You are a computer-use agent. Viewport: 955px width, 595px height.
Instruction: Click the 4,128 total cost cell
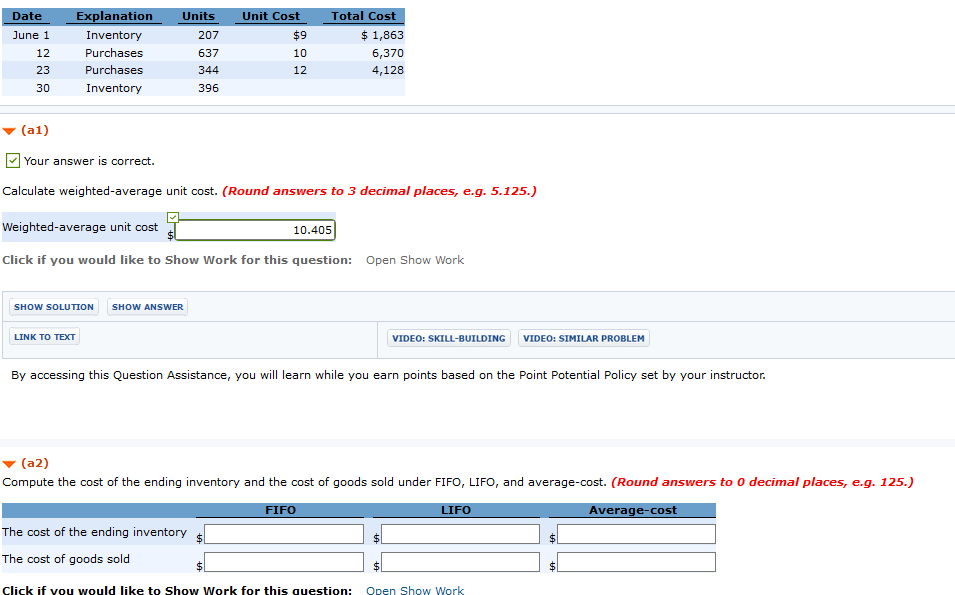tap(387, 70)
